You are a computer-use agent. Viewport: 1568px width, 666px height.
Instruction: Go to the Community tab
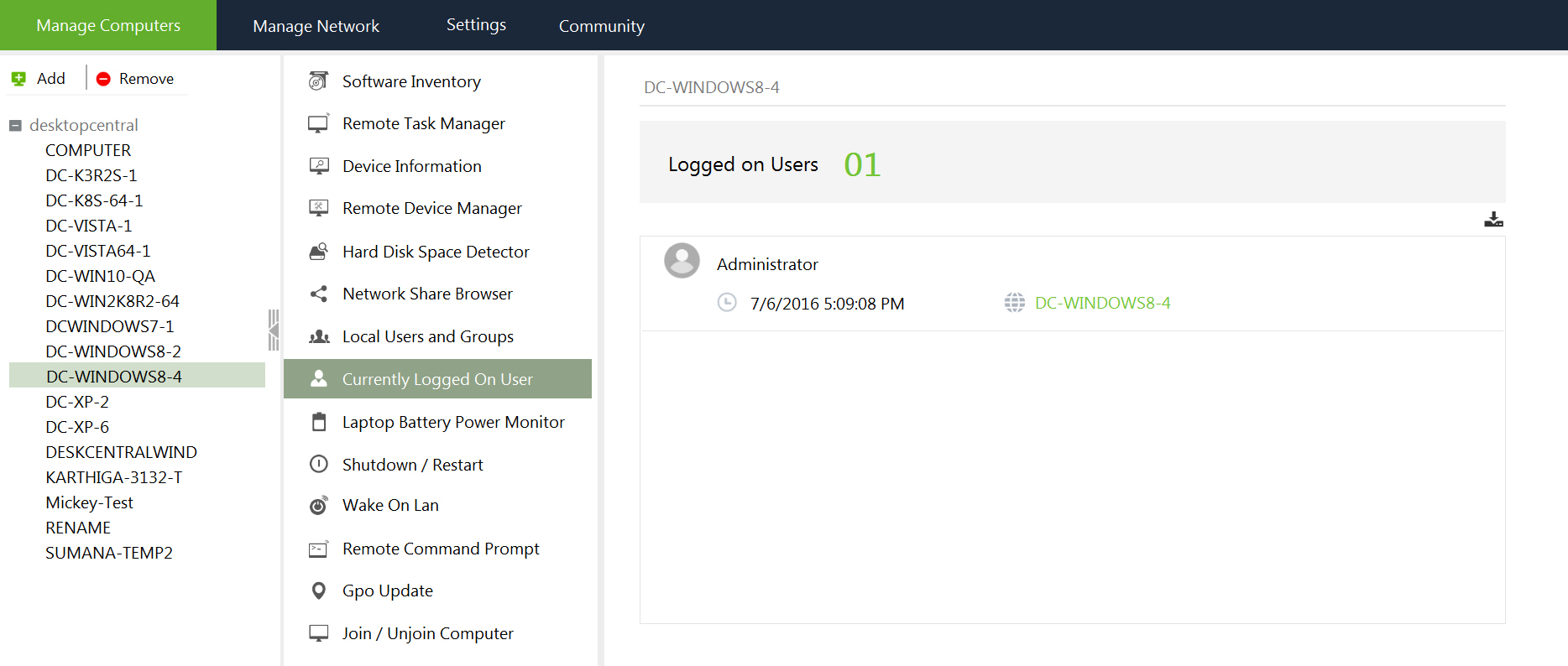click(602, 26)
